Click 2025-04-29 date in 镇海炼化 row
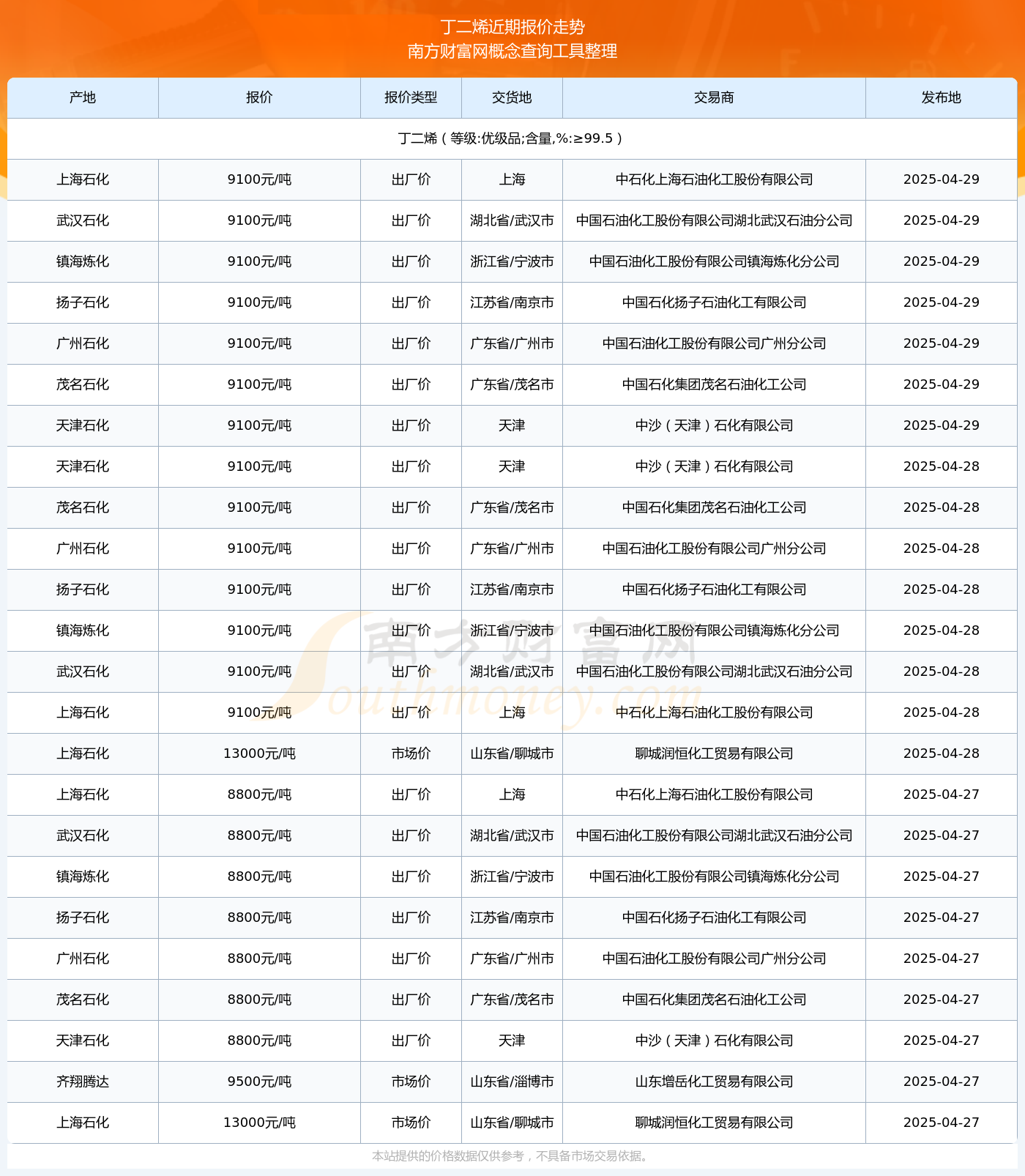1025x1176 pixels. click(x=941, y=261)
